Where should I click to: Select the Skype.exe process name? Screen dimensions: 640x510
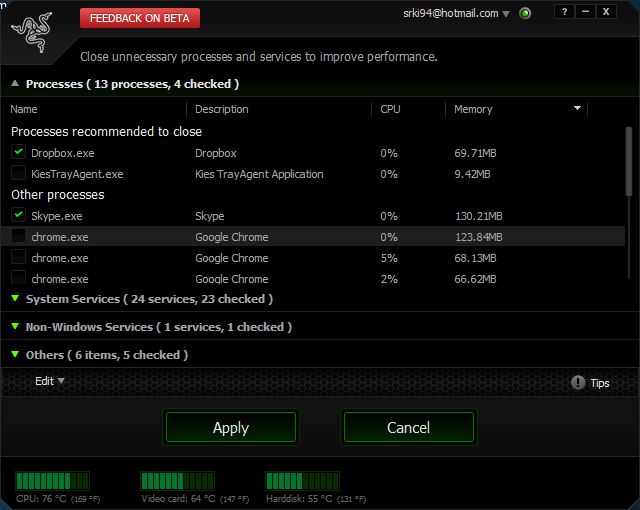click(57, 216)
